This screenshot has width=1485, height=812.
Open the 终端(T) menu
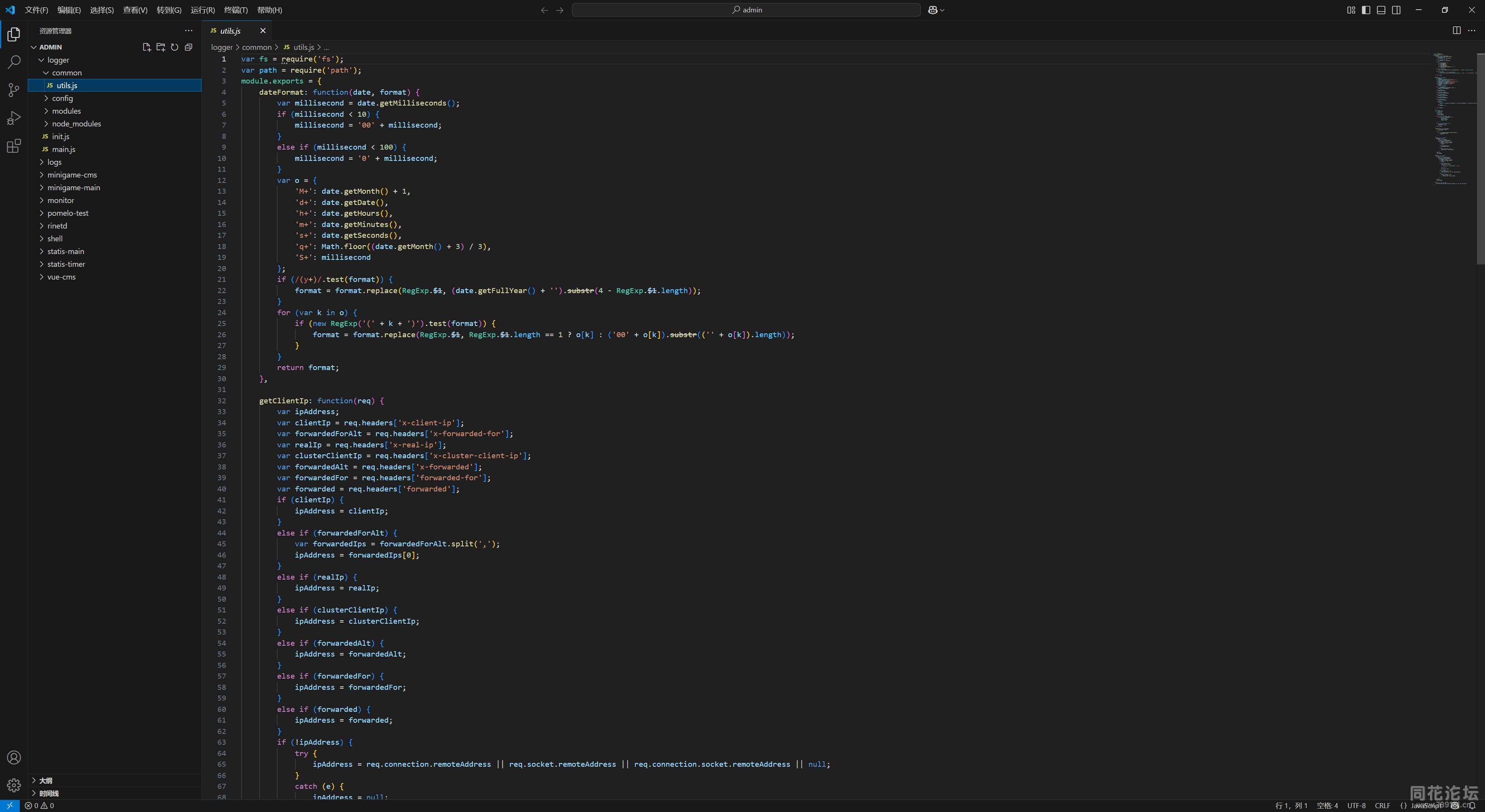point(236,10)
